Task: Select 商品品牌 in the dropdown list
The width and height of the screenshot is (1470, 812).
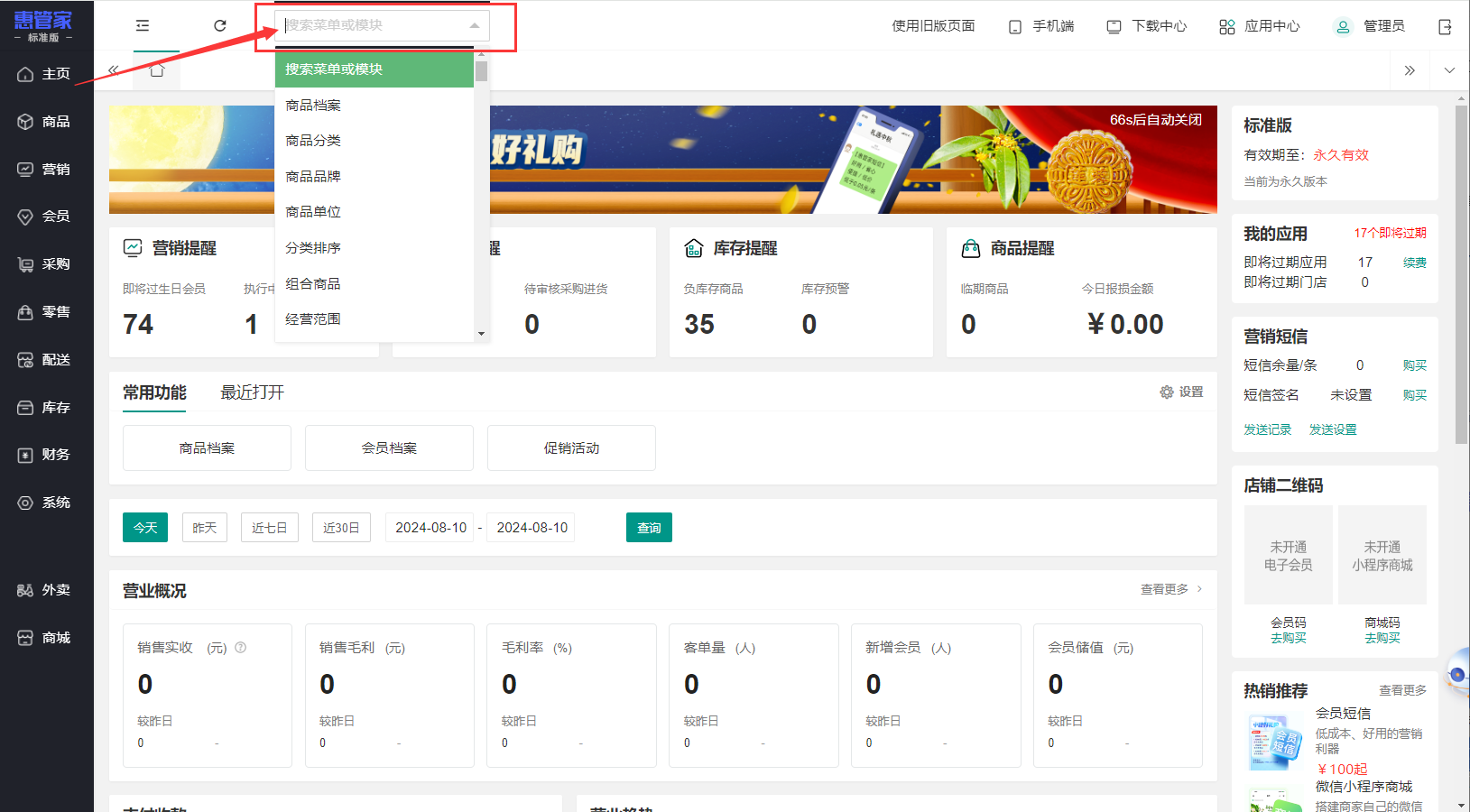Action: tap(374, 177)
